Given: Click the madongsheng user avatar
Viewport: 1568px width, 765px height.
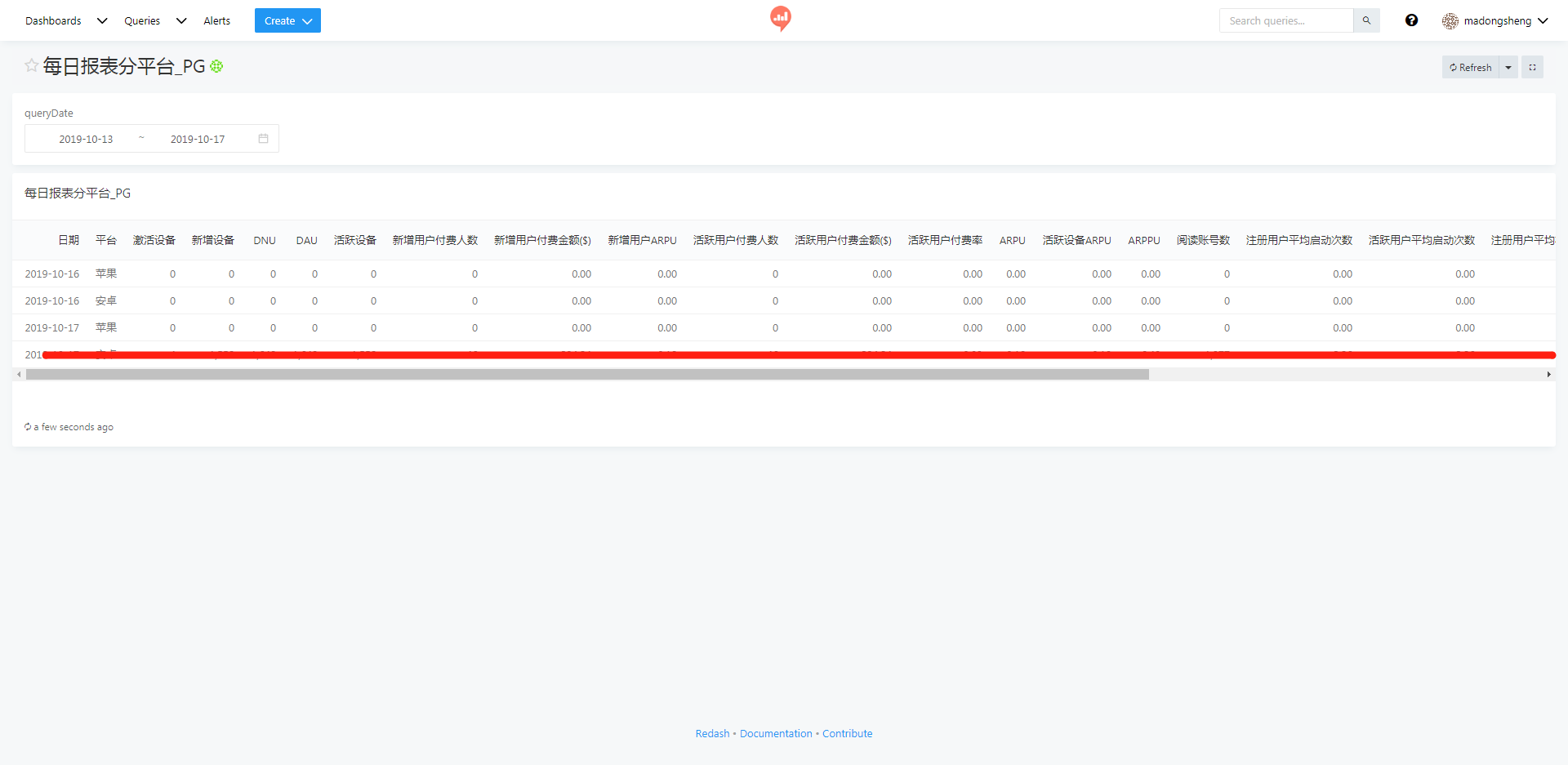Looking at the screenshot, I should point(1450,21).
